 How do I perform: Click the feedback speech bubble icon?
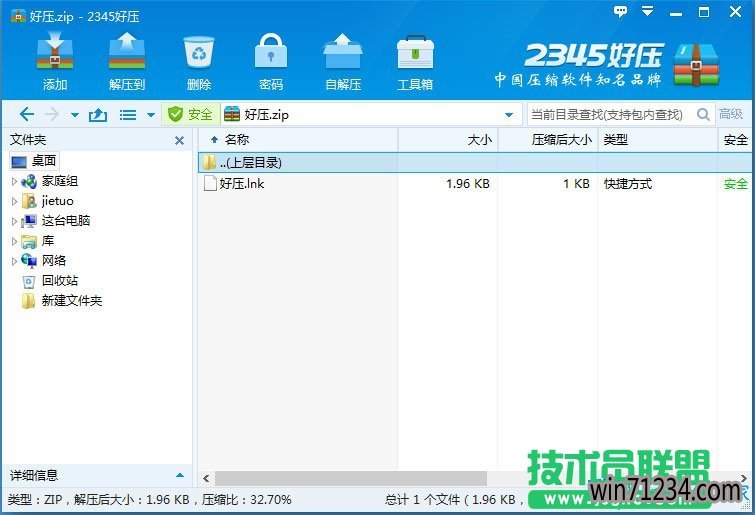[x=621, y=12]
